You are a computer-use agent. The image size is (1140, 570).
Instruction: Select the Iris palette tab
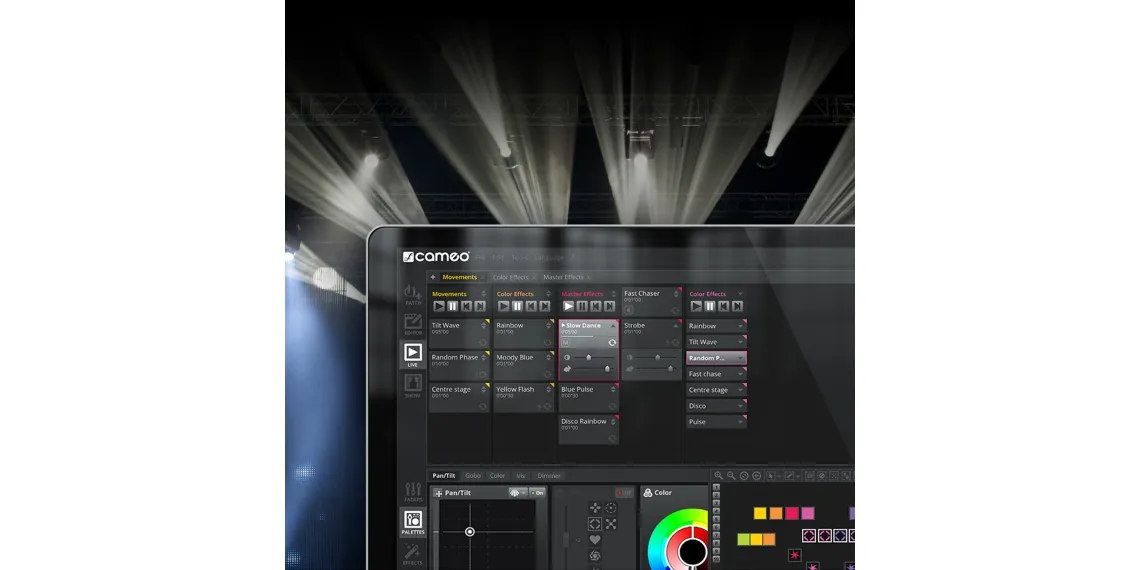pyautogui.click(x=521, y=475)
